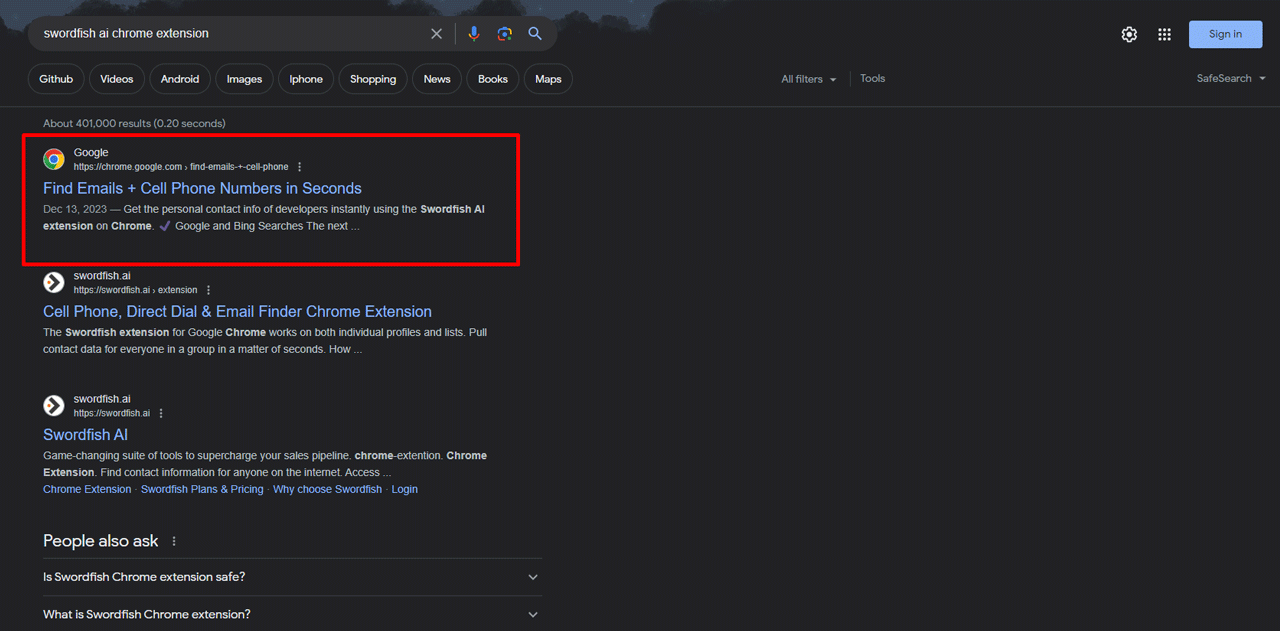Screen dimensions: 1280x631
Task: Switch to the News search tab
Action: click(436, 78)
